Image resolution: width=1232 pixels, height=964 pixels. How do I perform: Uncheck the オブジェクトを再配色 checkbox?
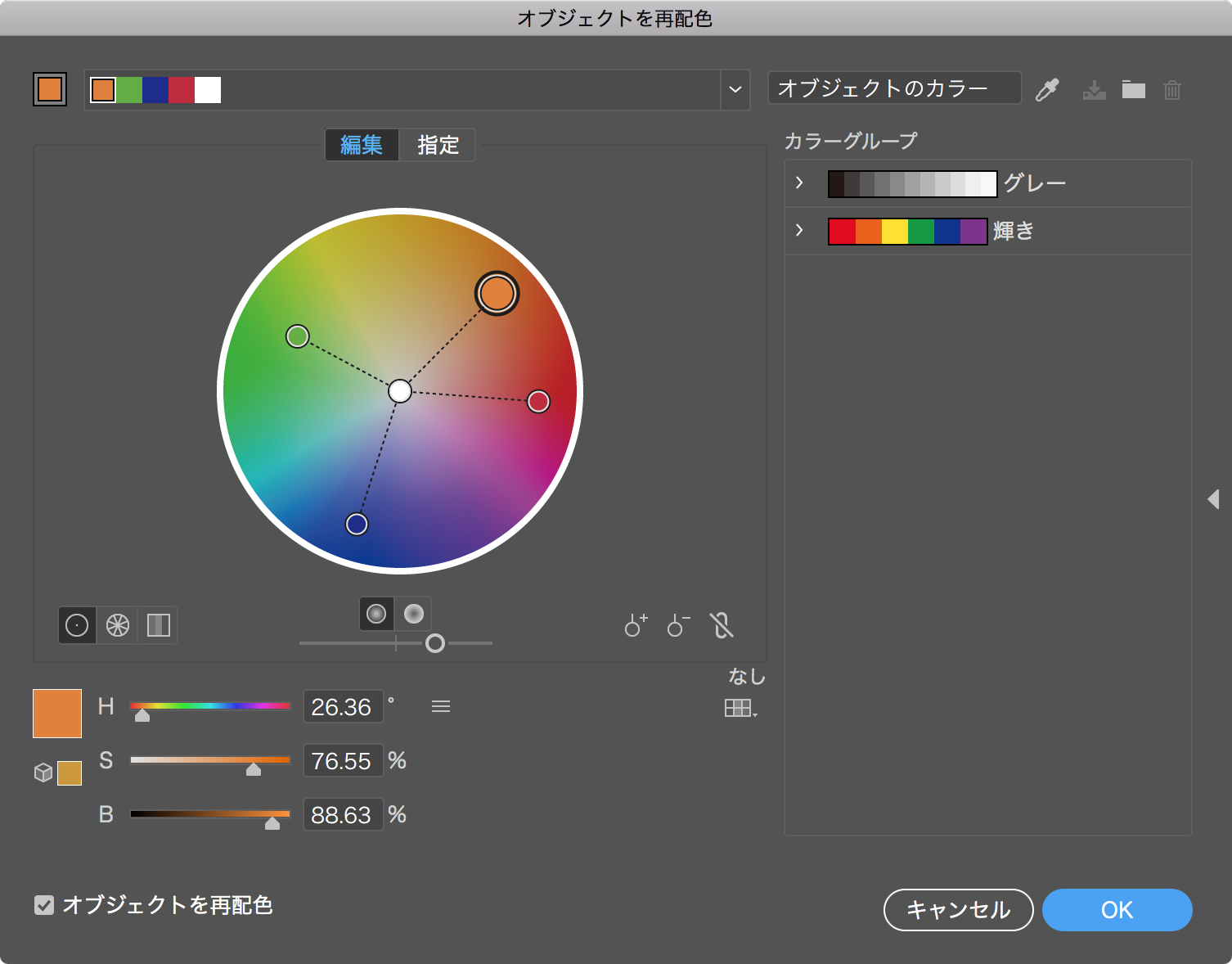coord(44,905)
